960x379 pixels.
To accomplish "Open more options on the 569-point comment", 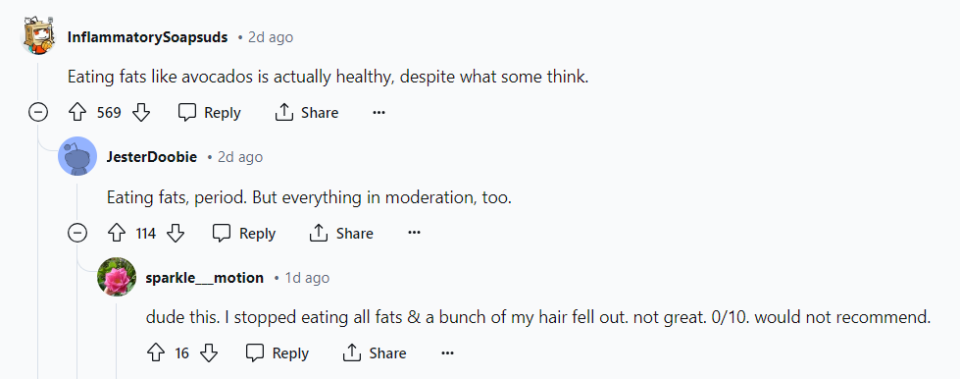I will [x=379, y=113].
